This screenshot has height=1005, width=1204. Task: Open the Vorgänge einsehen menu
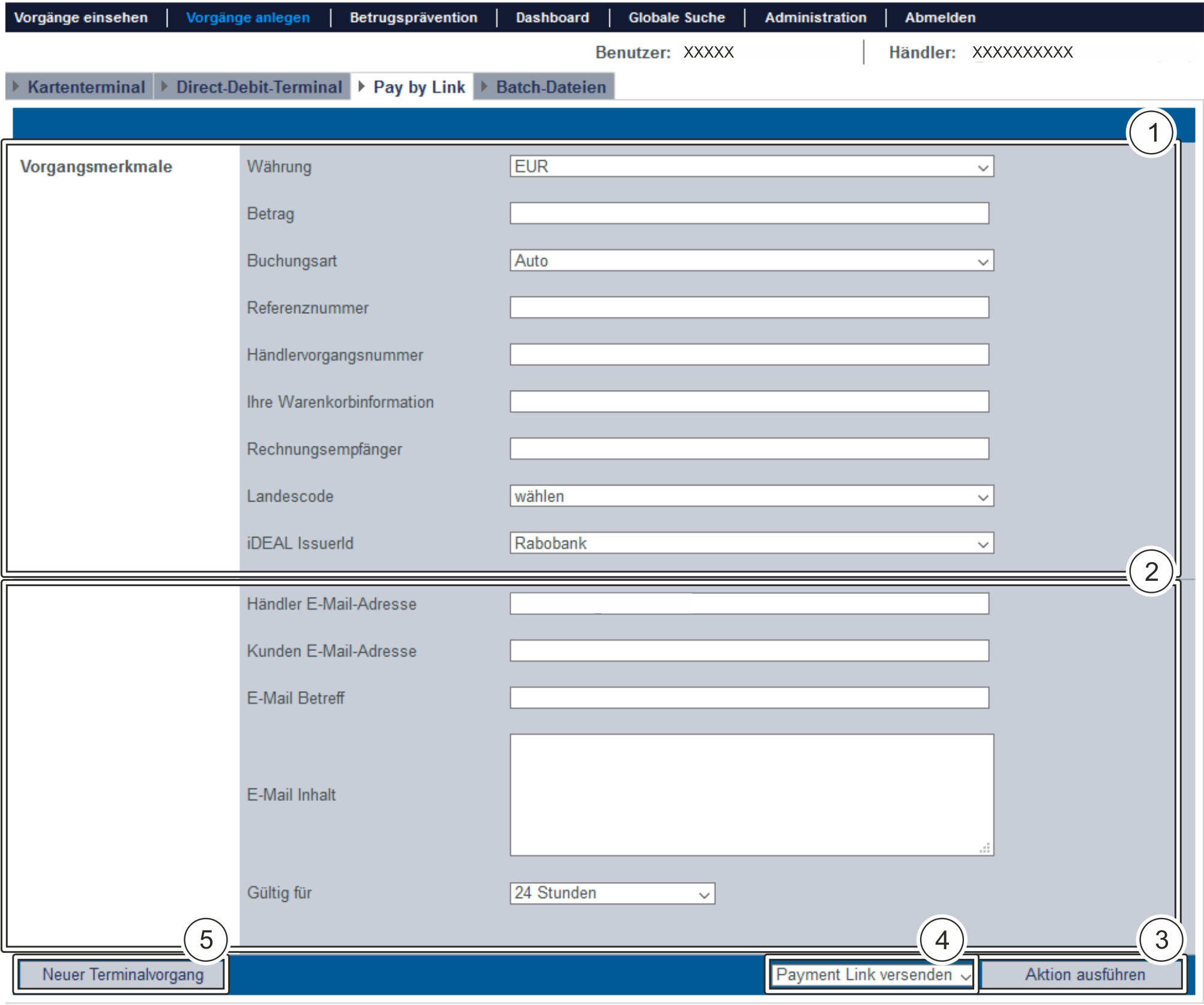(x=81, y=17)
